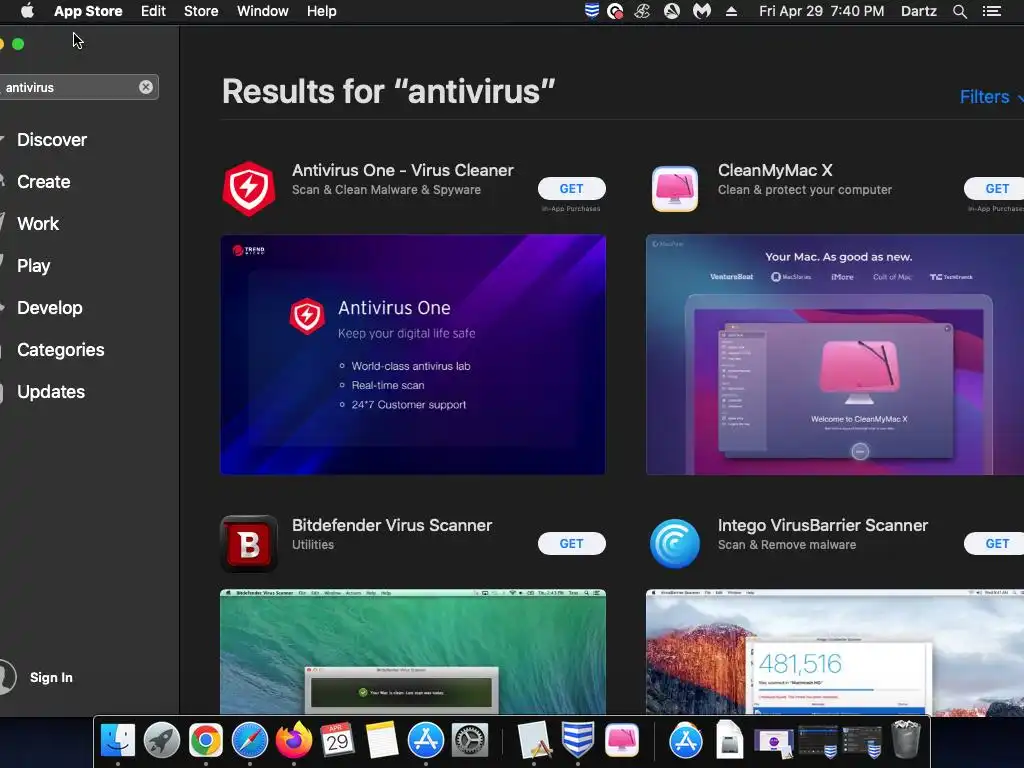Open the disk image file icon in Dock
1024x768 pixels.
pyautogui.click(x=729, y=741)
